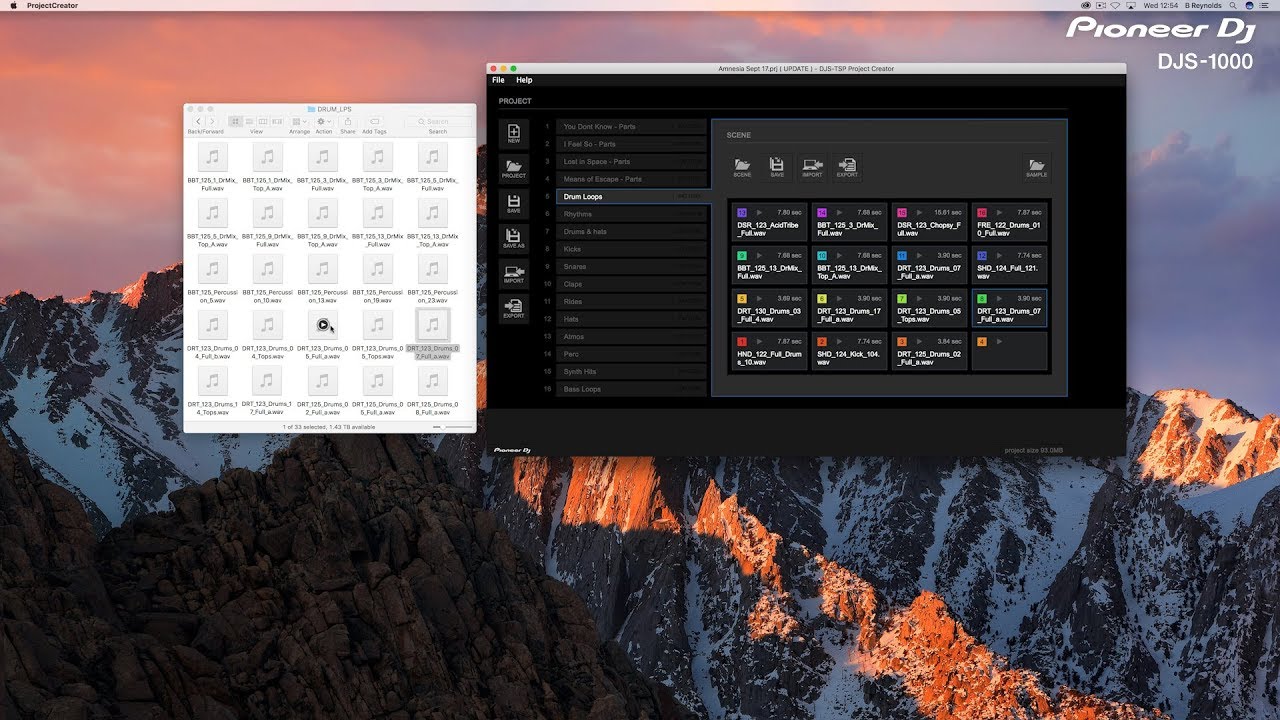Click the green pad 8 color swatch
The image size is (1280, 720).
click(x=982, y=299)
